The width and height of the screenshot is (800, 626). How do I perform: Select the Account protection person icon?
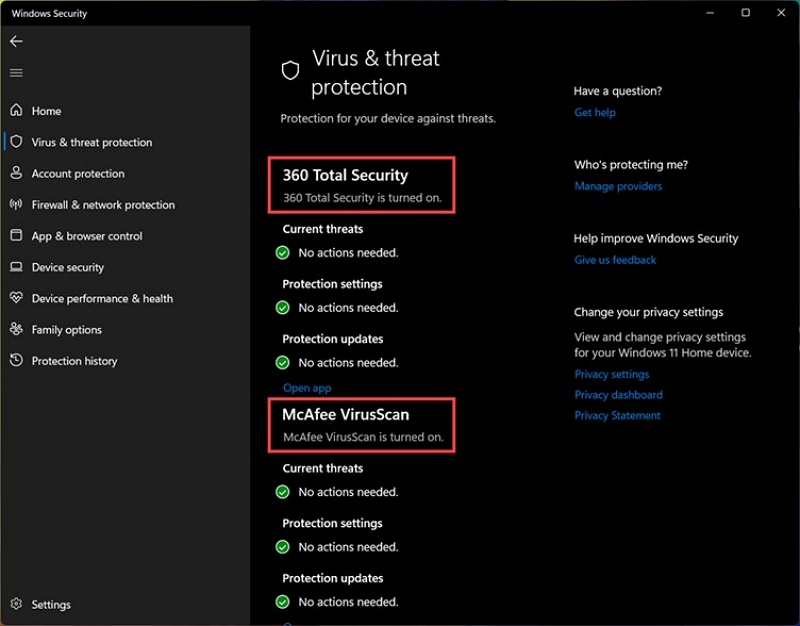coord(16,173)
